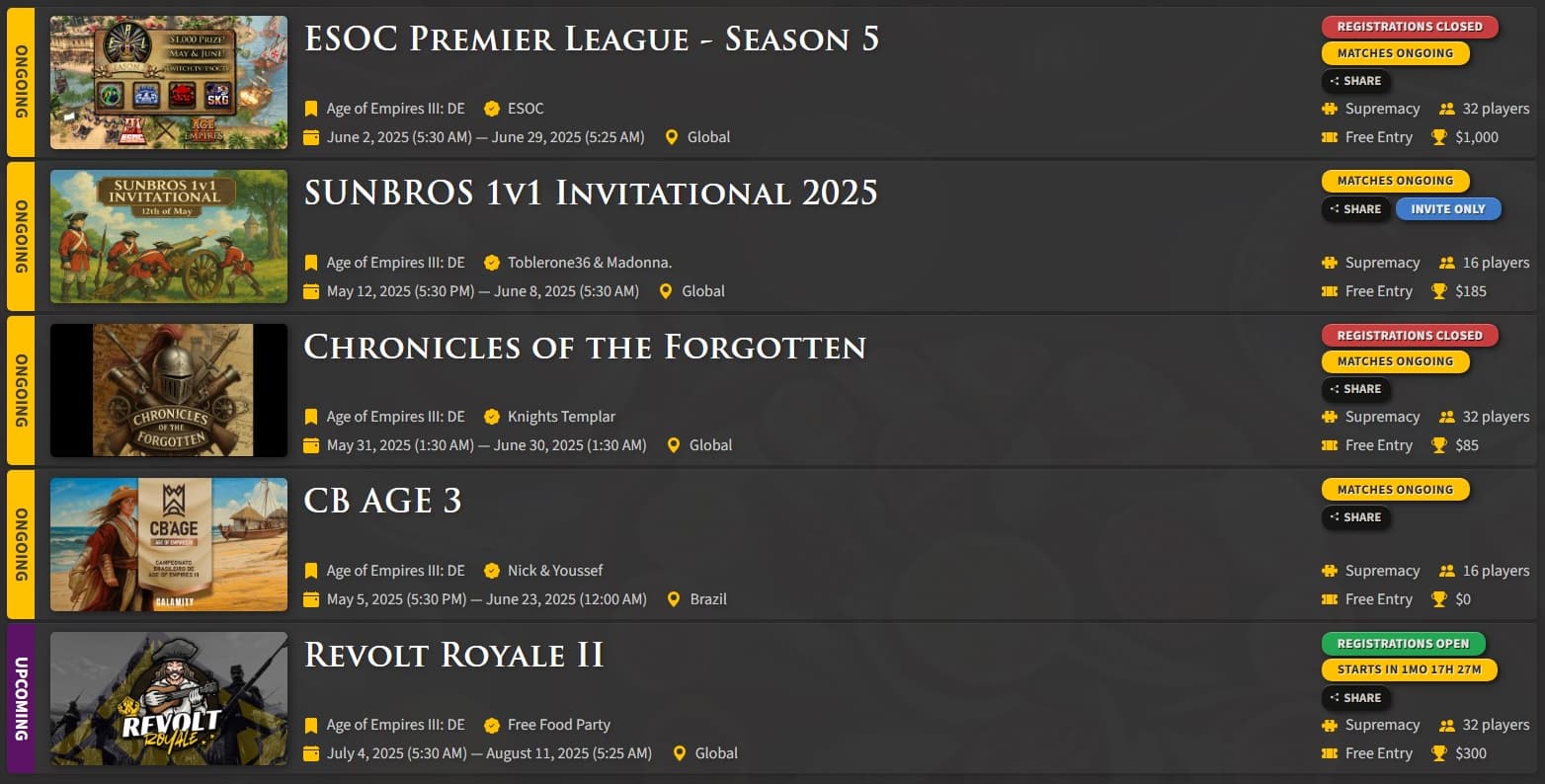Share the ESOC Premier League tournament
The image size is (1545, 784).
pyautogui.click(x=1356, y=81)
